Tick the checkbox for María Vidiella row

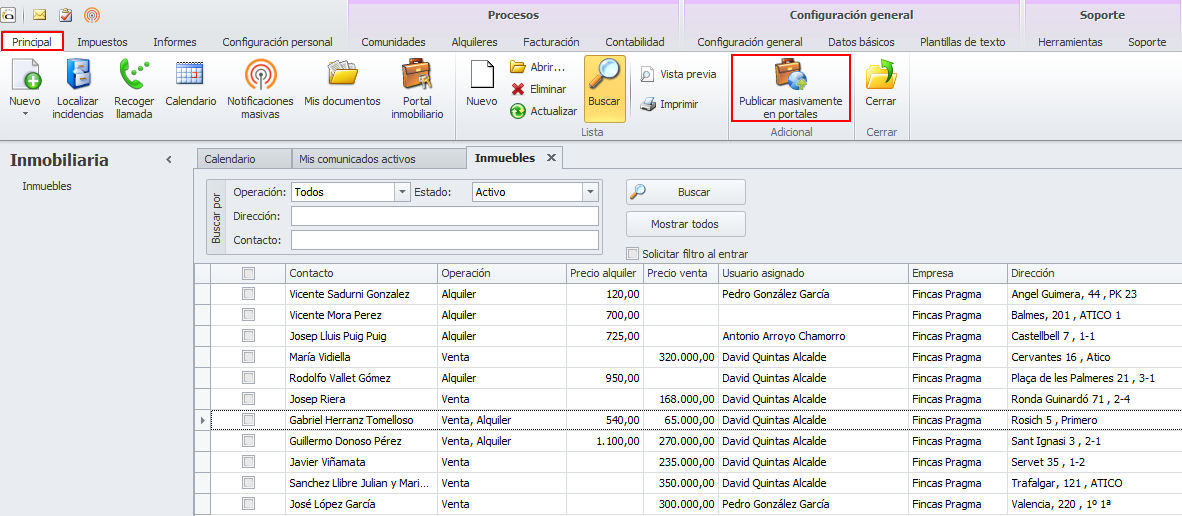[248, 357]
